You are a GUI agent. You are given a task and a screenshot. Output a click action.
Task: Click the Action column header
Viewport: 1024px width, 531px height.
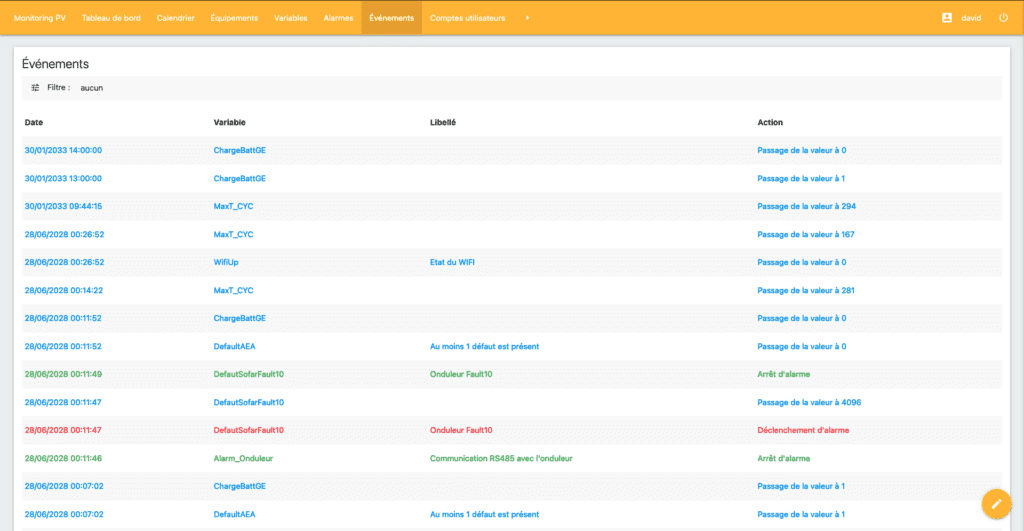(770, 122)
